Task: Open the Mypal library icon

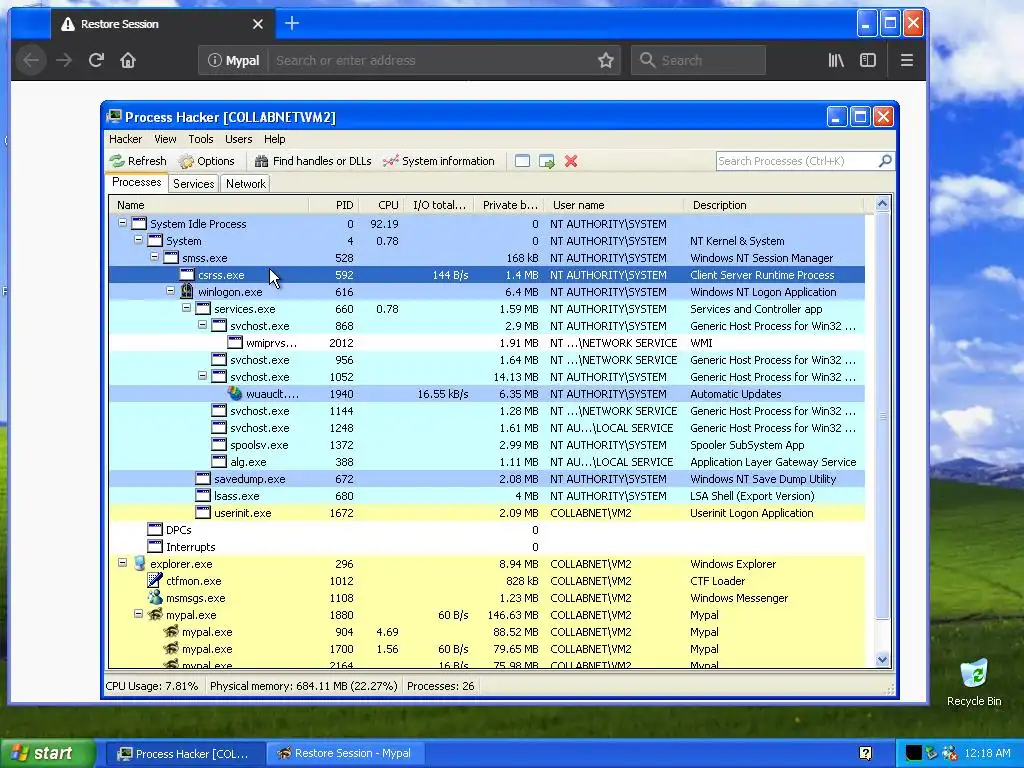Action: pyautogui.click(x=835, y=60)
